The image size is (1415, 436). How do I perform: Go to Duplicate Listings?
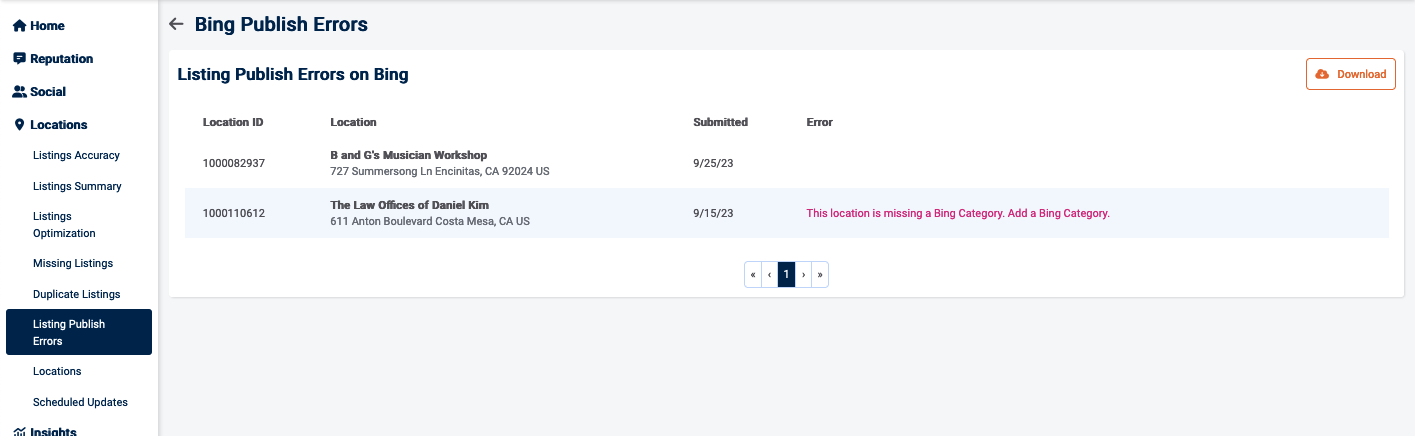point(76,294)
